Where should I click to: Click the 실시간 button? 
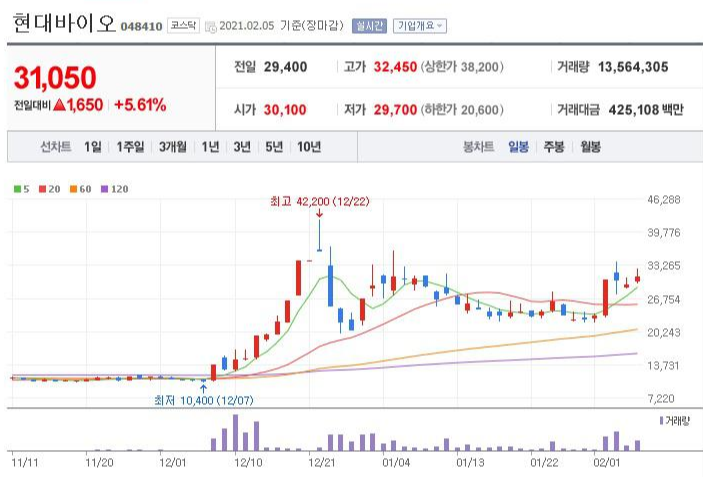click(369, 26)
